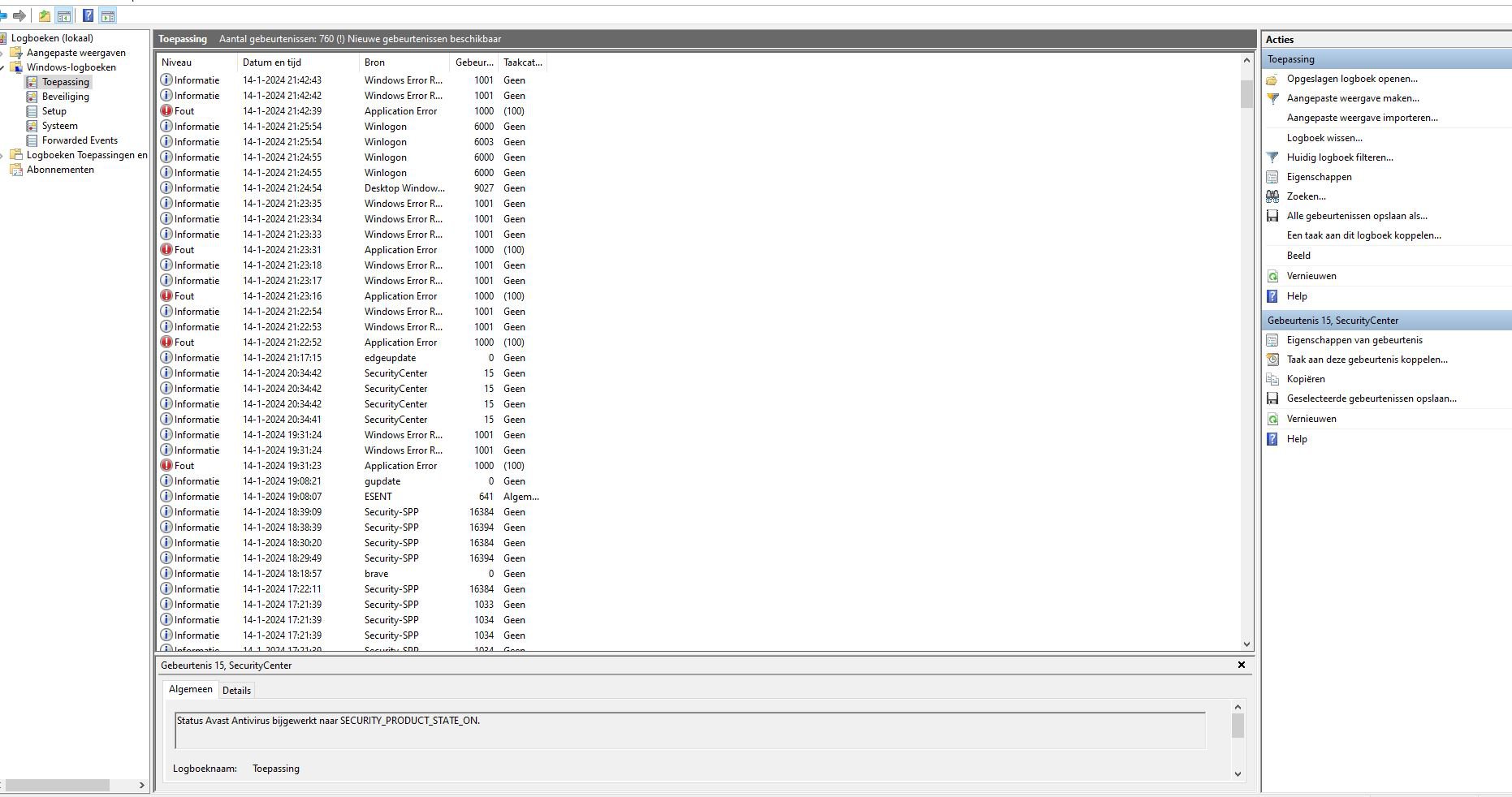Screen dimensions: 1512x797
Task: Sort events by Datum en tijd column header
Action: tap(298, 62)
